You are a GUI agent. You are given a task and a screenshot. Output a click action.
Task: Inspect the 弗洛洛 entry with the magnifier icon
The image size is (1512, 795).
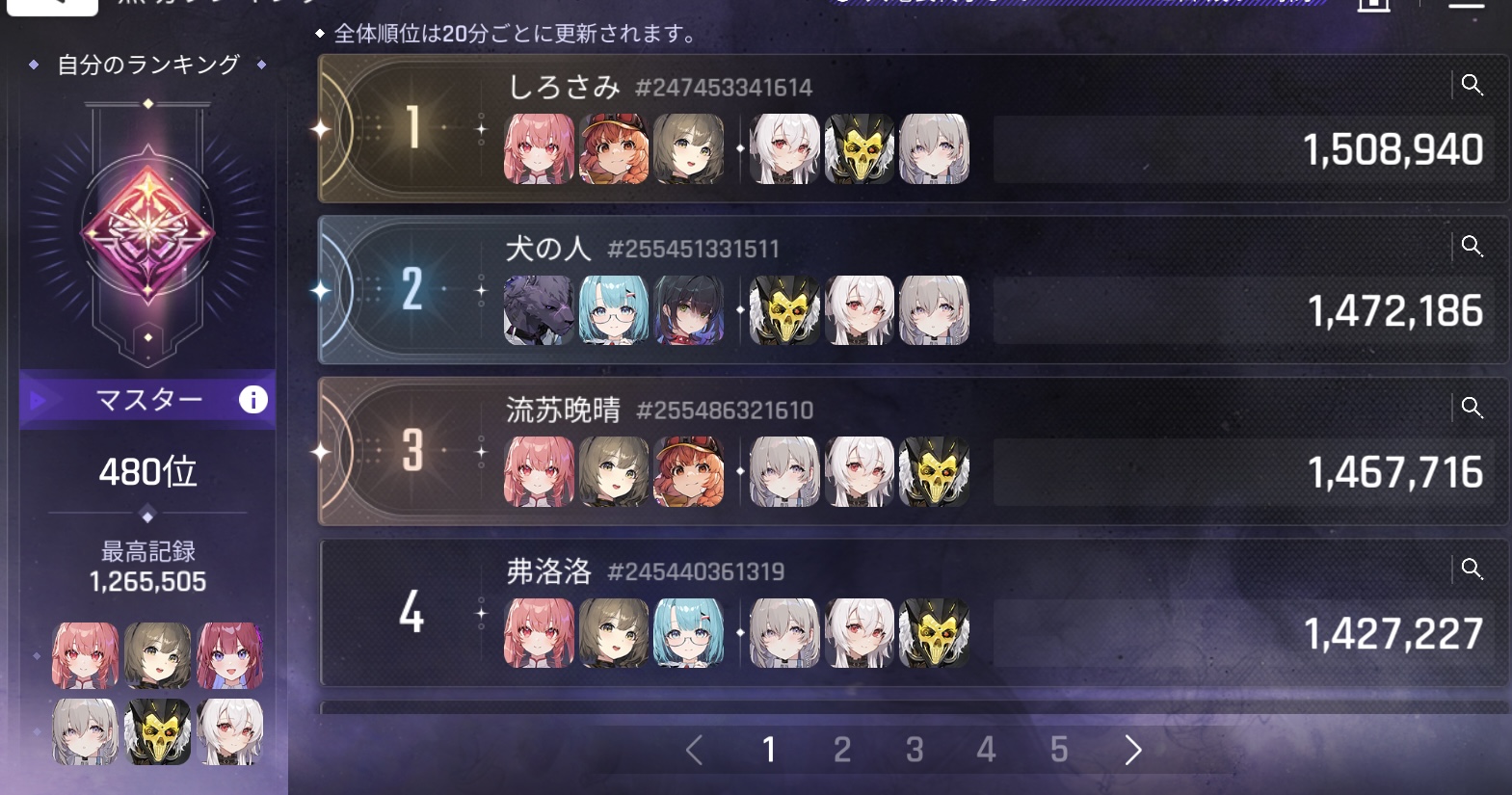point(1472,569)
